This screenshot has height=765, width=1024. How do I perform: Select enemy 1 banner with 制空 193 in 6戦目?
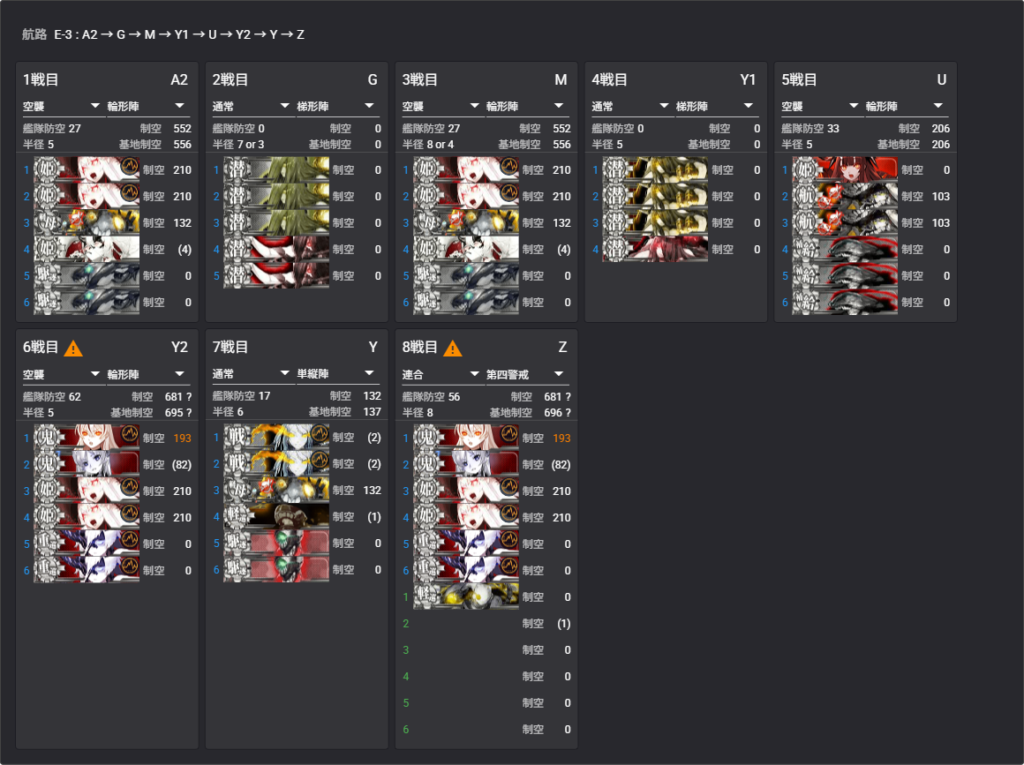pyautogui.click(x=87, y=438)
